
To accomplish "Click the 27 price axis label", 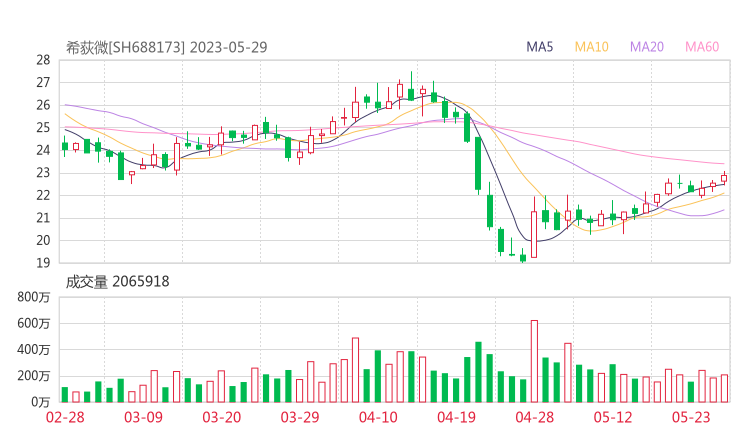I will coord(43,83).
